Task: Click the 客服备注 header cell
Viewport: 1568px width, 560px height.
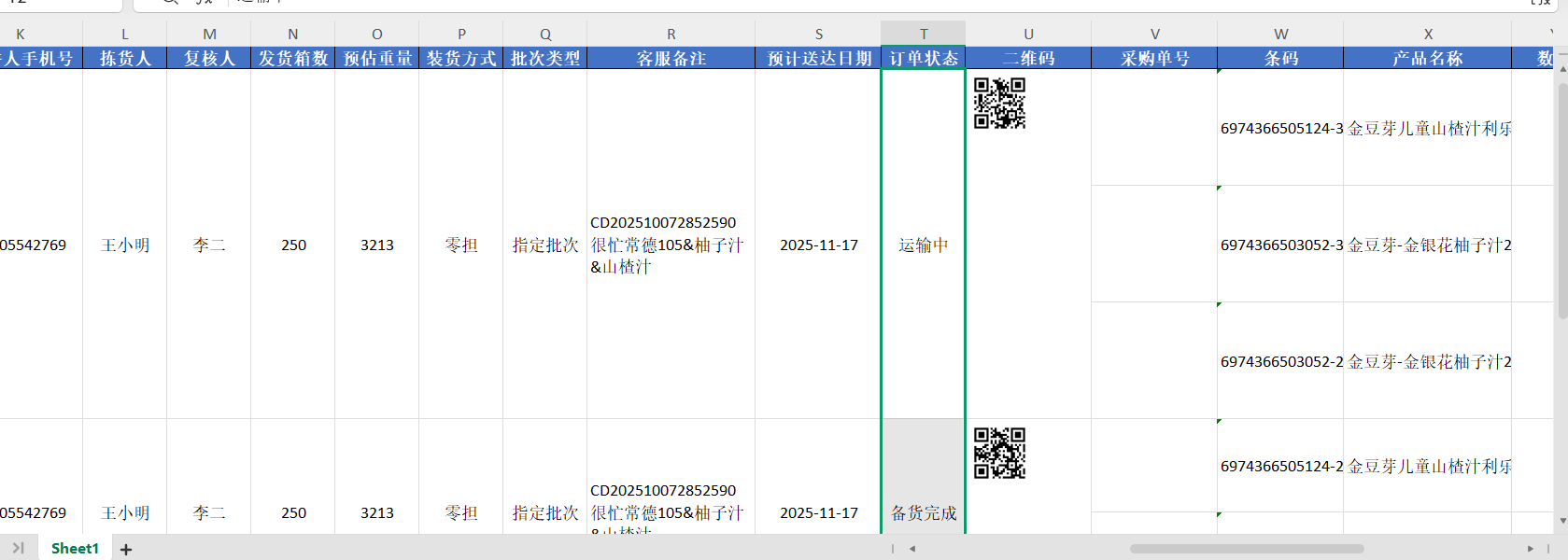Action: pyautogui.click(x=671, y=58)
